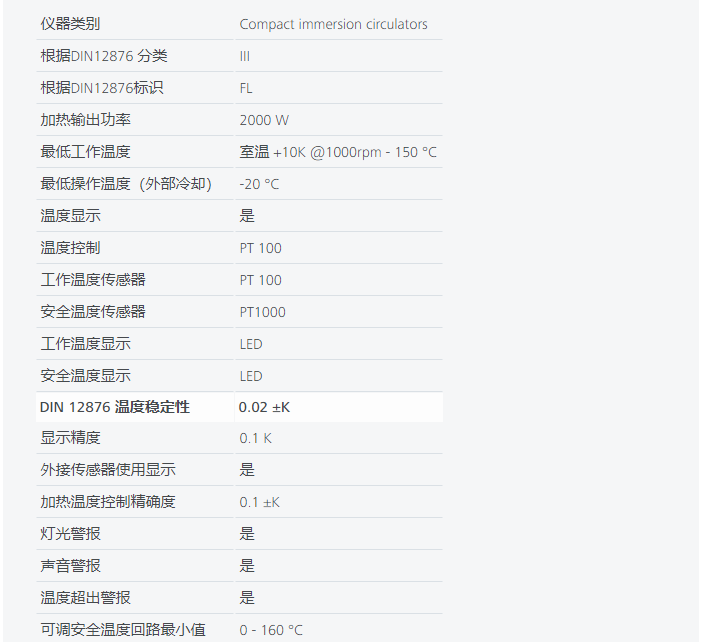Select the Compact immersion circulators value
The height and width of the screenshot is (642, 701).
point(333,24)
